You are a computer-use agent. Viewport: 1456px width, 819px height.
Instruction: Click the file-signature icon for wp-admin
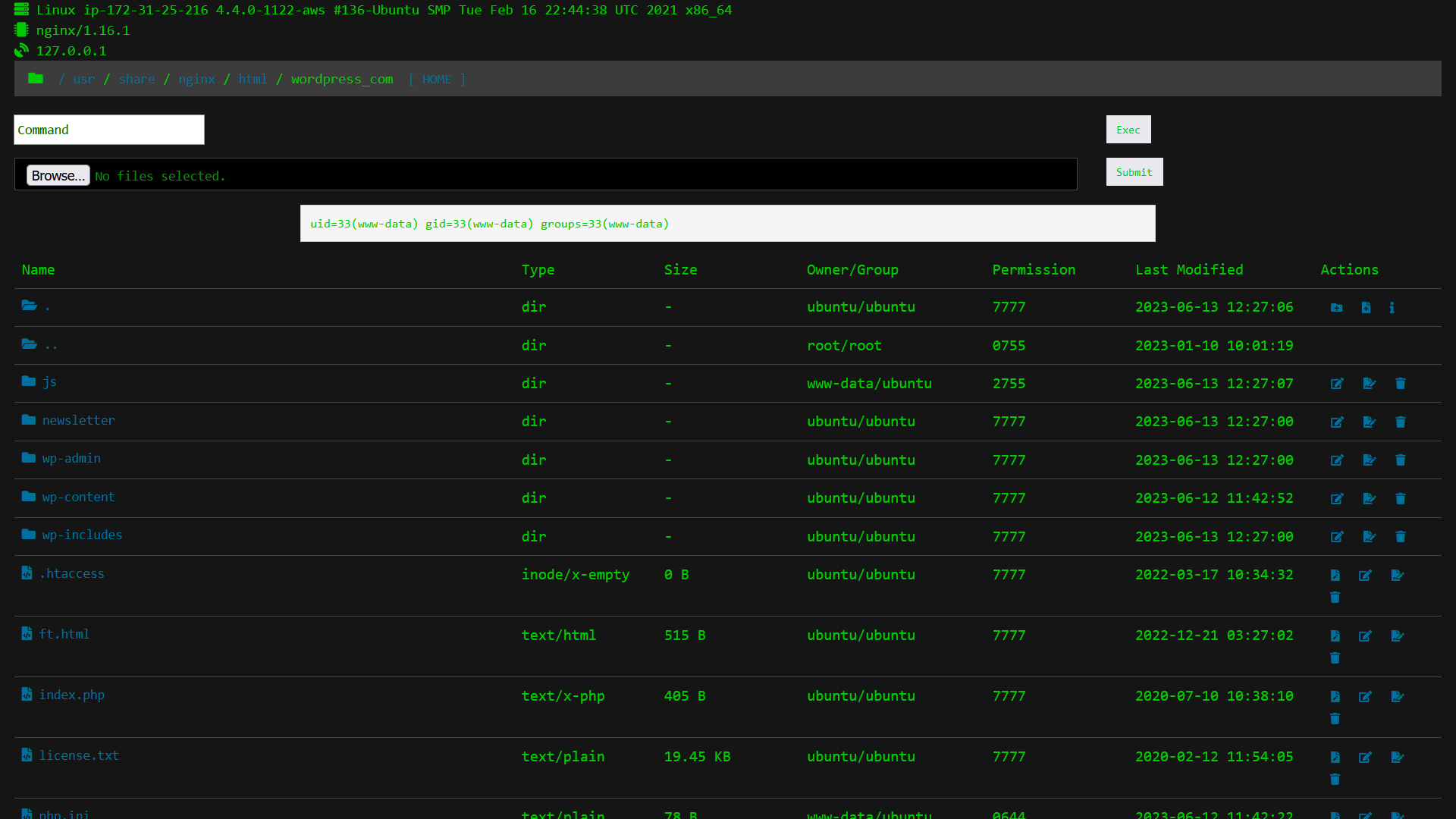click(1370, 460)
